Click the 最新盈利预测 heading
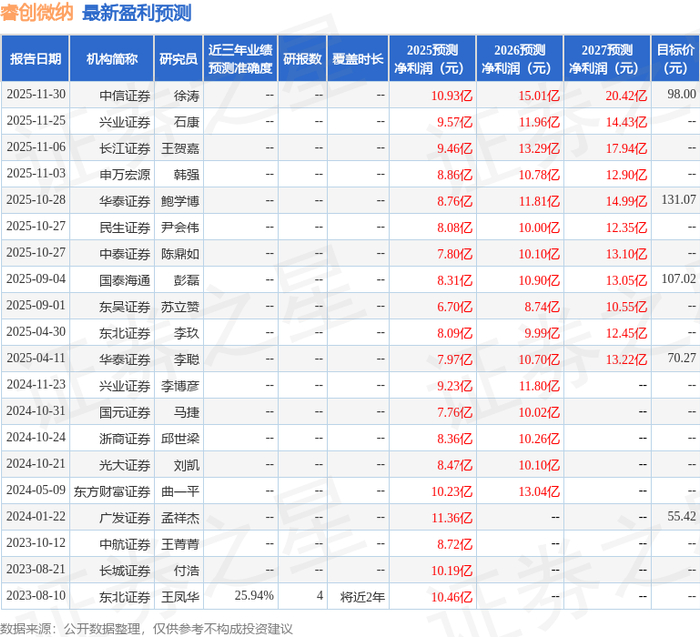 (137, 12)
